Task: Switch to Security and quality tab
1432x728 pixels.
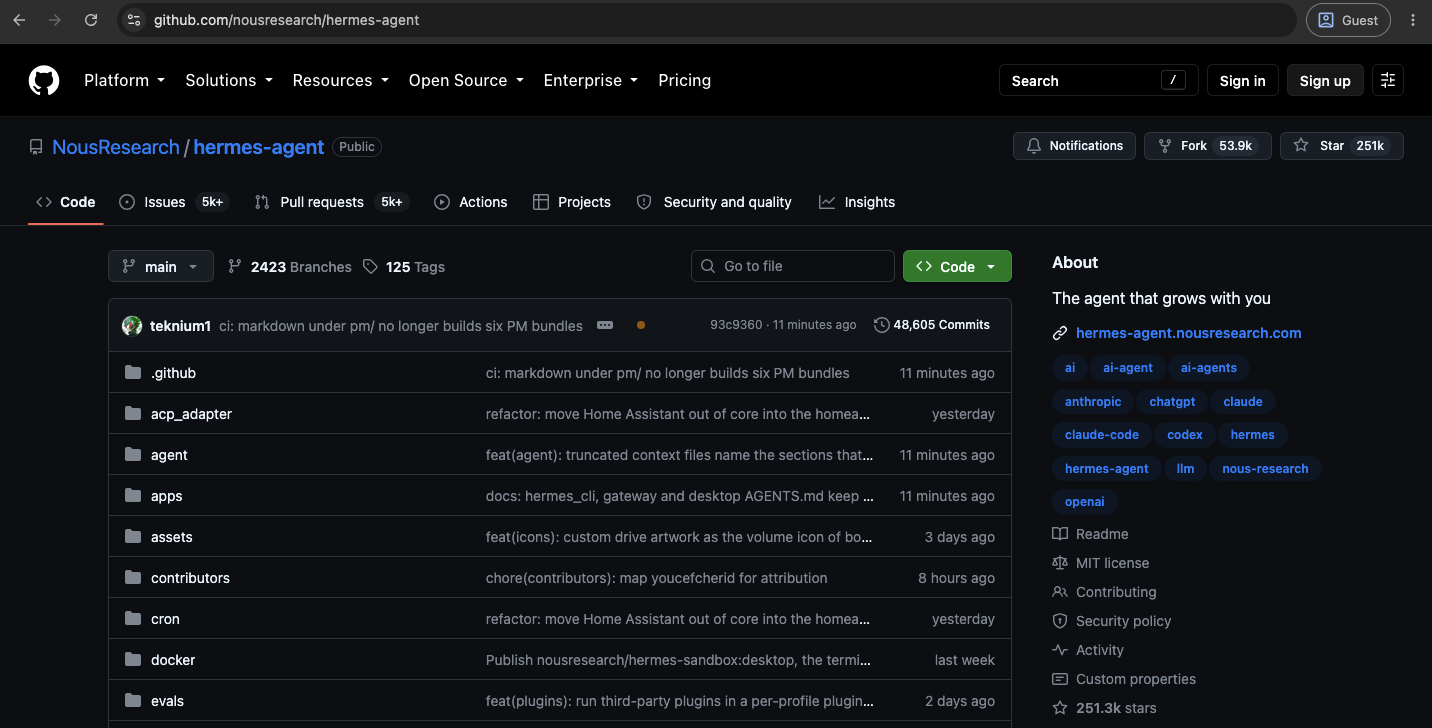Action: [714, 202]
